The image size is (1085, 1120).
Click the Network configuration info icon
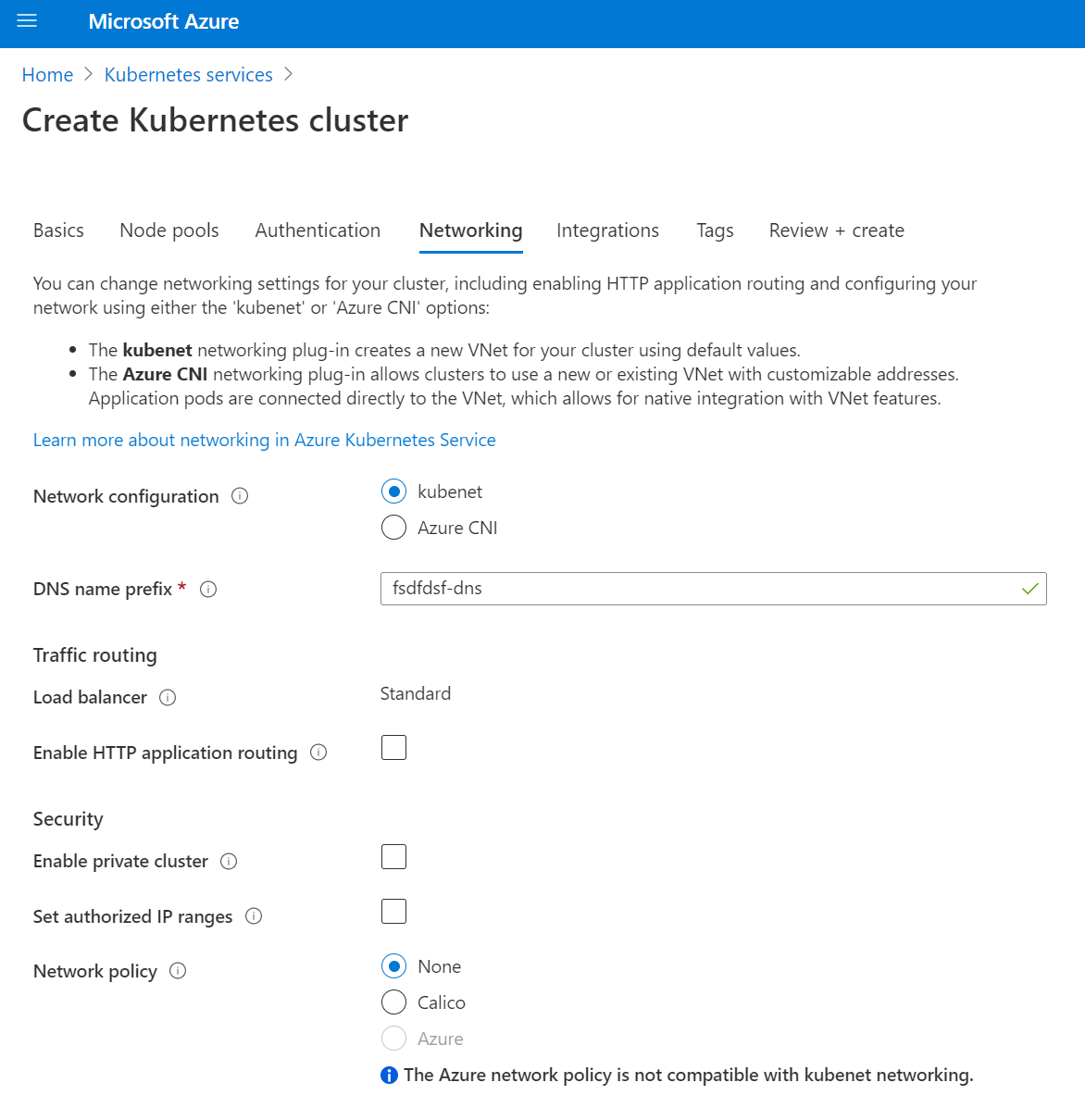(x=240, y=496)
